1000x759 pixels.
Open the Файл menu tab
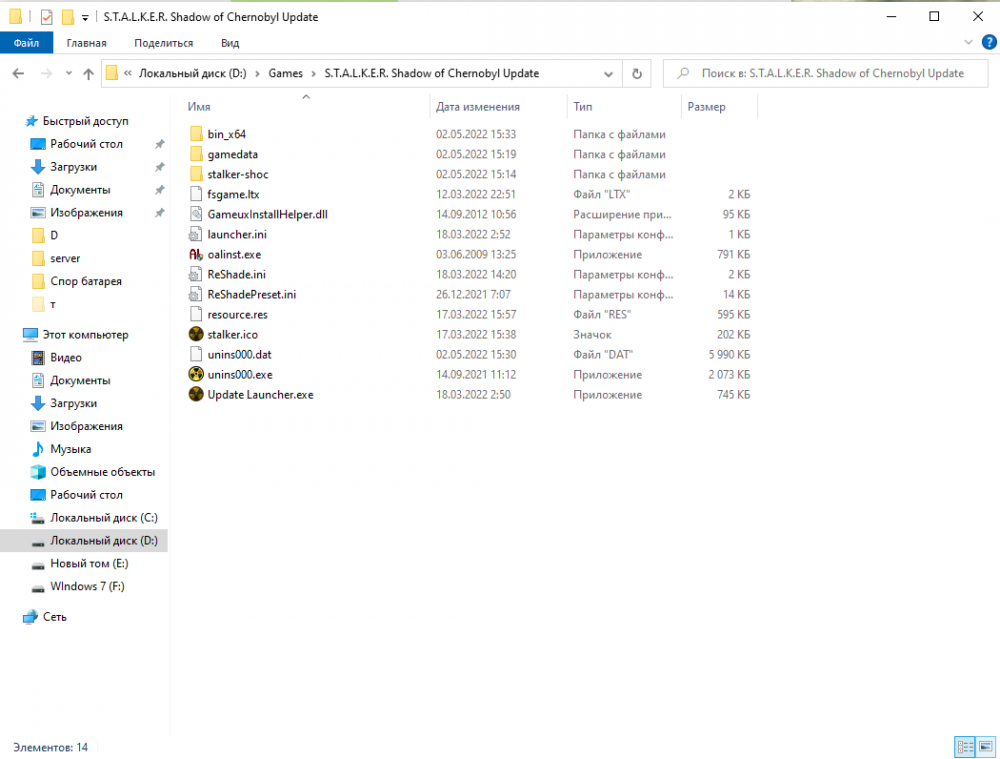click(26, 43)
